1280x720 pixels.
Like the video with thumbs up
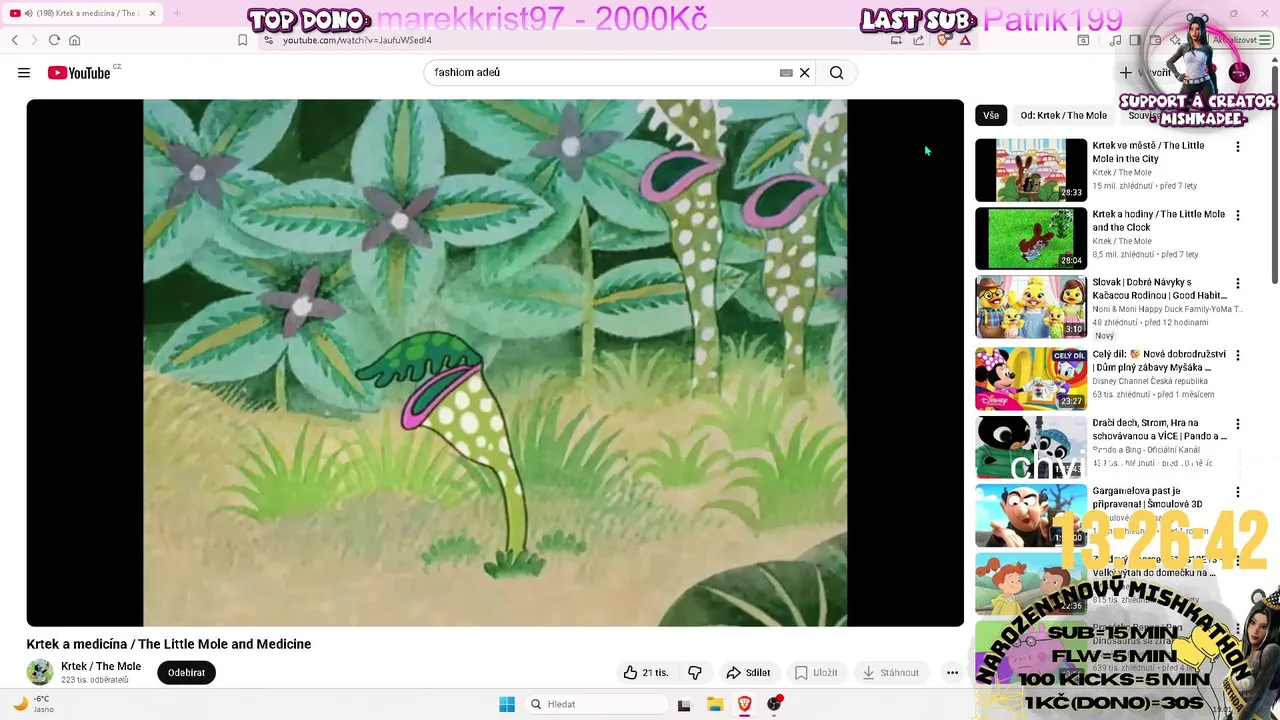pyautogui.click(x=645, y=673)
